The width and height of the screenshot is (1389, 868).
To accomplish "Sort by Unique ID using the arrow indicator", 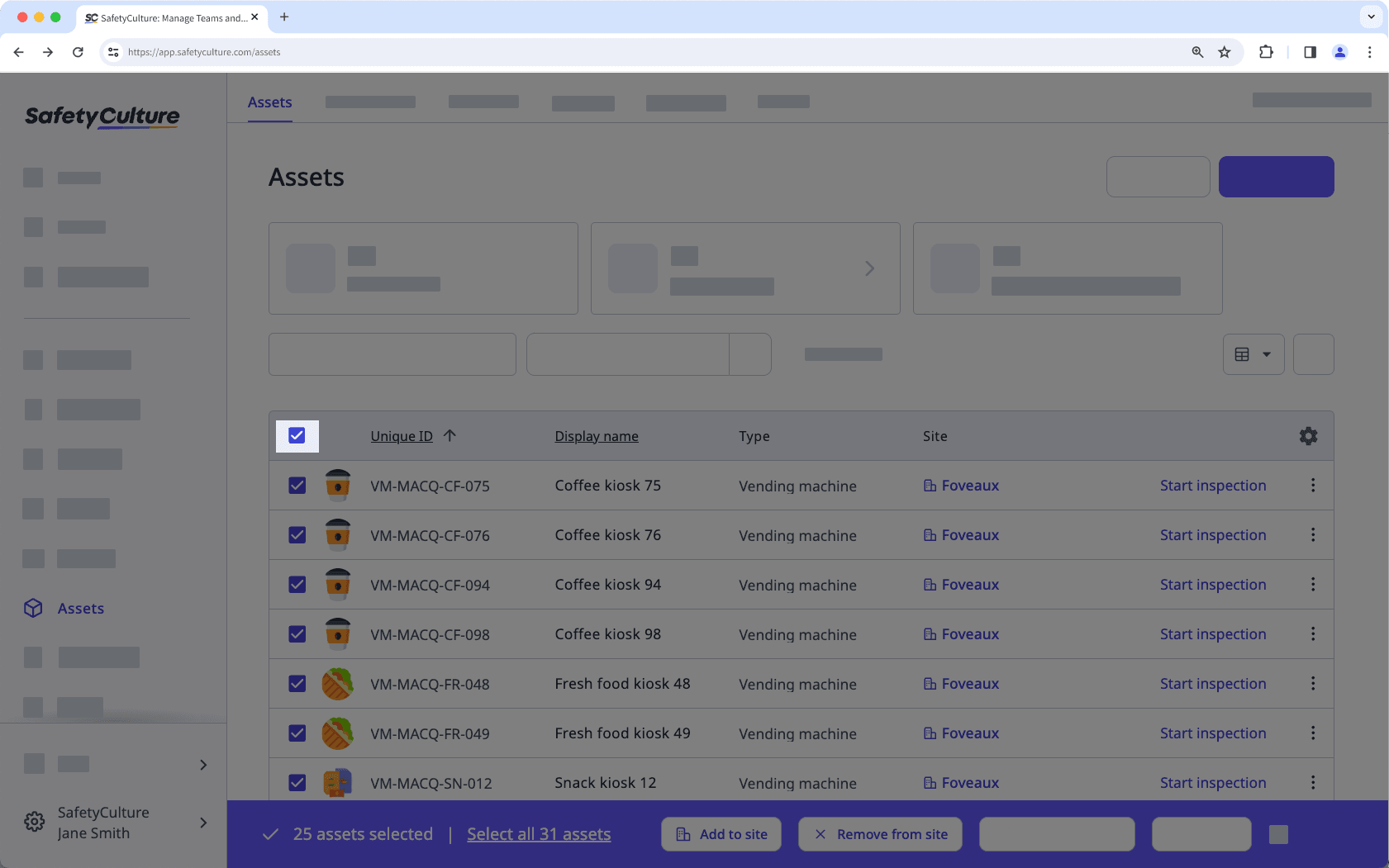I will point(450,435).
